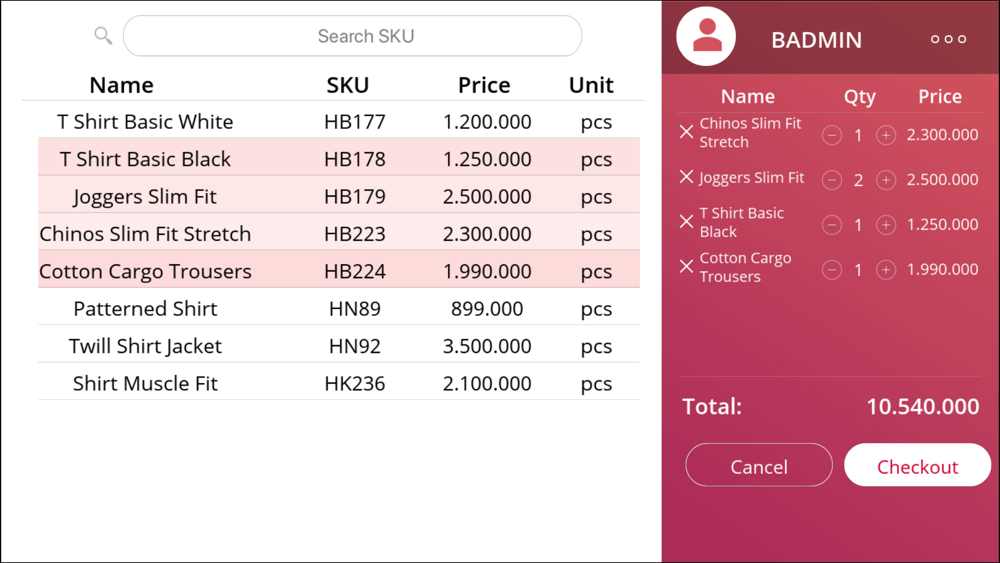Image resolution: width=1000 pixels, height=563 pixels.
Task: Click the Cancel button
Action: 759,465
